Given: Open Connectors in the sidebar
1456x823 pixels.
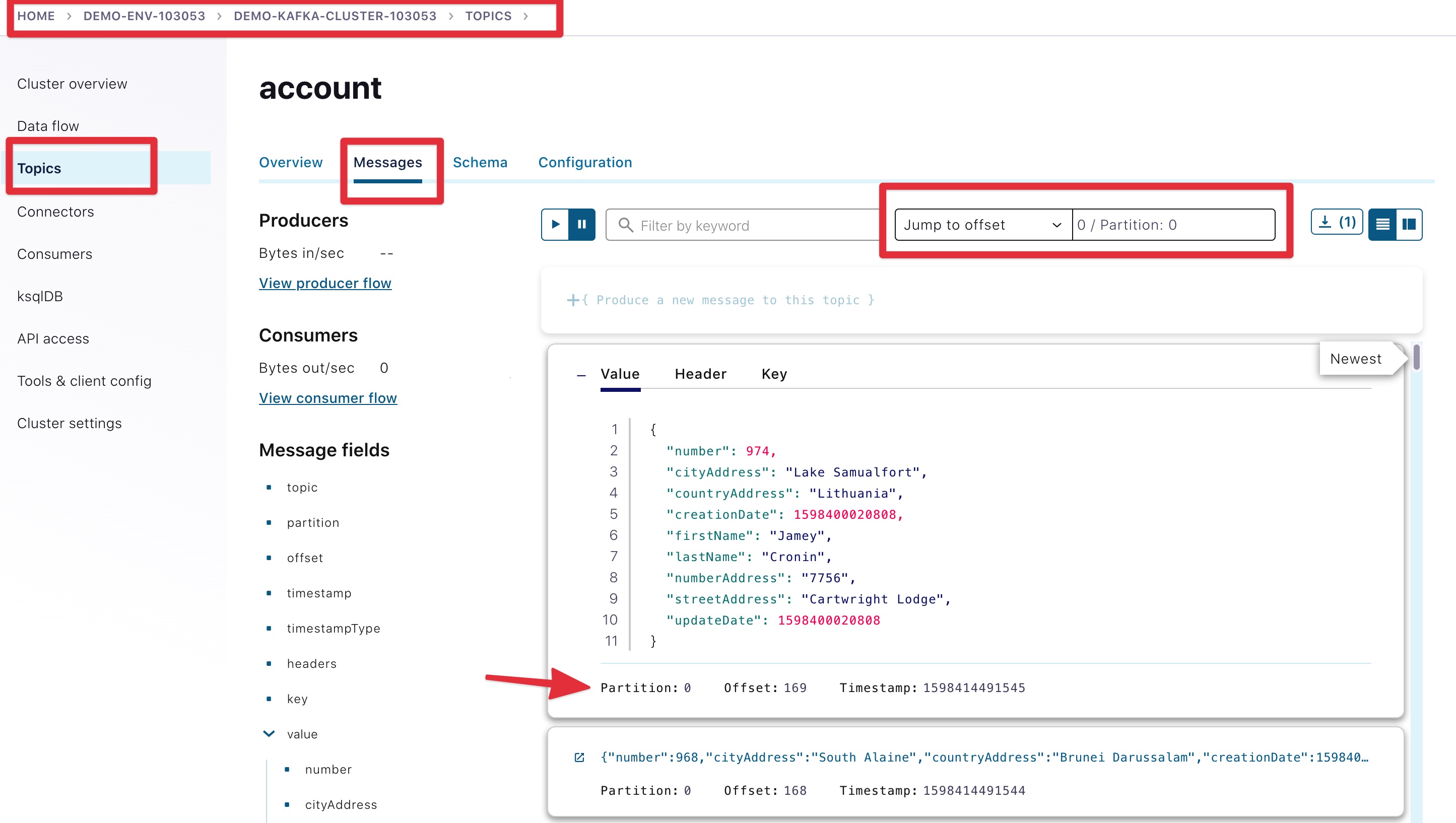Looking at the screenshot, I should point(55,212).
